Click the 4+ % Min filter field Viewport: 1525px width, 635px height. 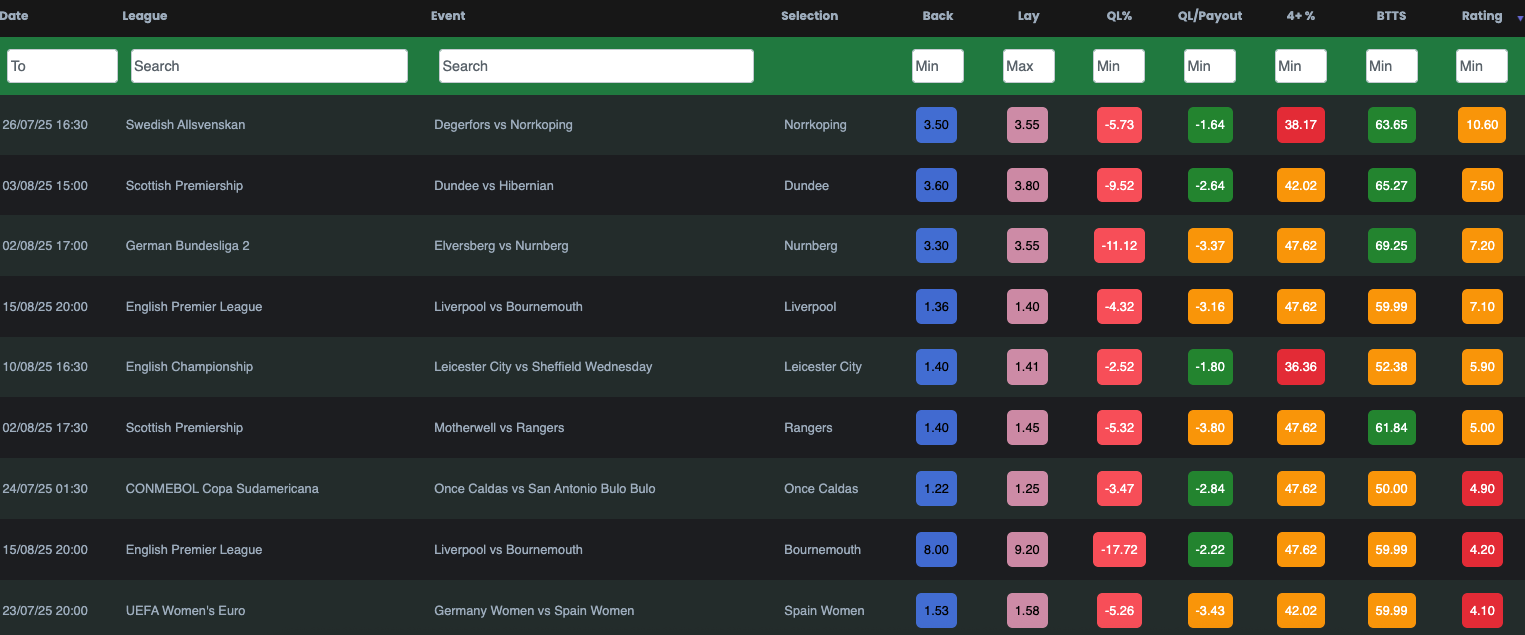coord(1301,66)
